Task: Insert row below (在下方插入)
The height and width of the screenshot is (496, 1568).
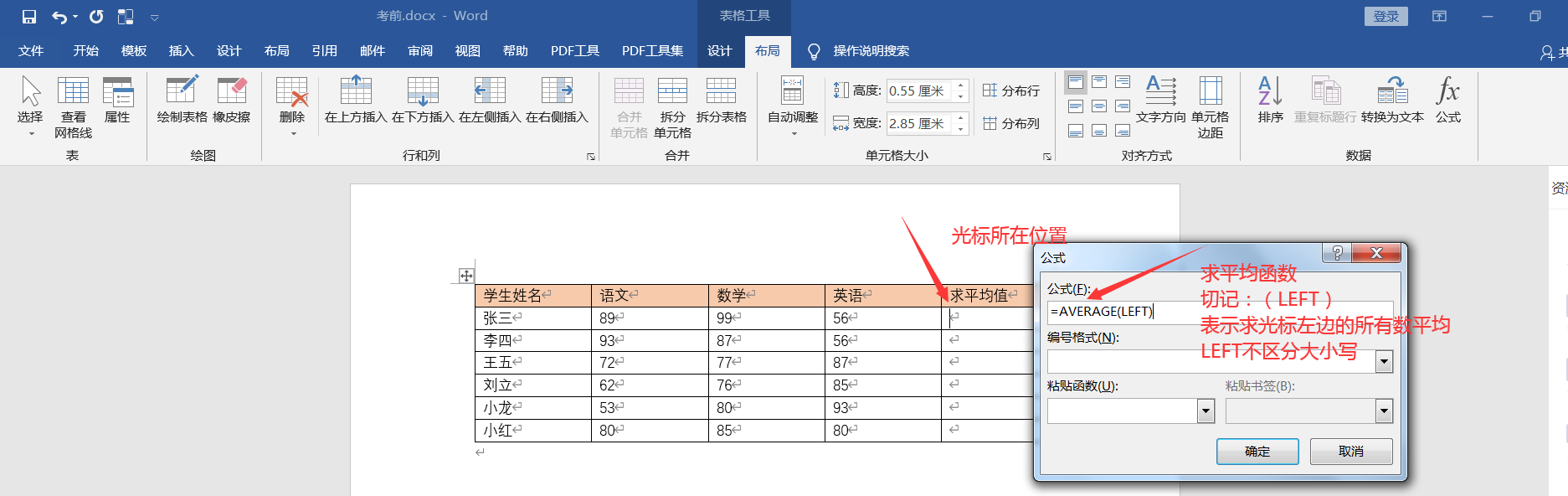Action: [423, 100]
